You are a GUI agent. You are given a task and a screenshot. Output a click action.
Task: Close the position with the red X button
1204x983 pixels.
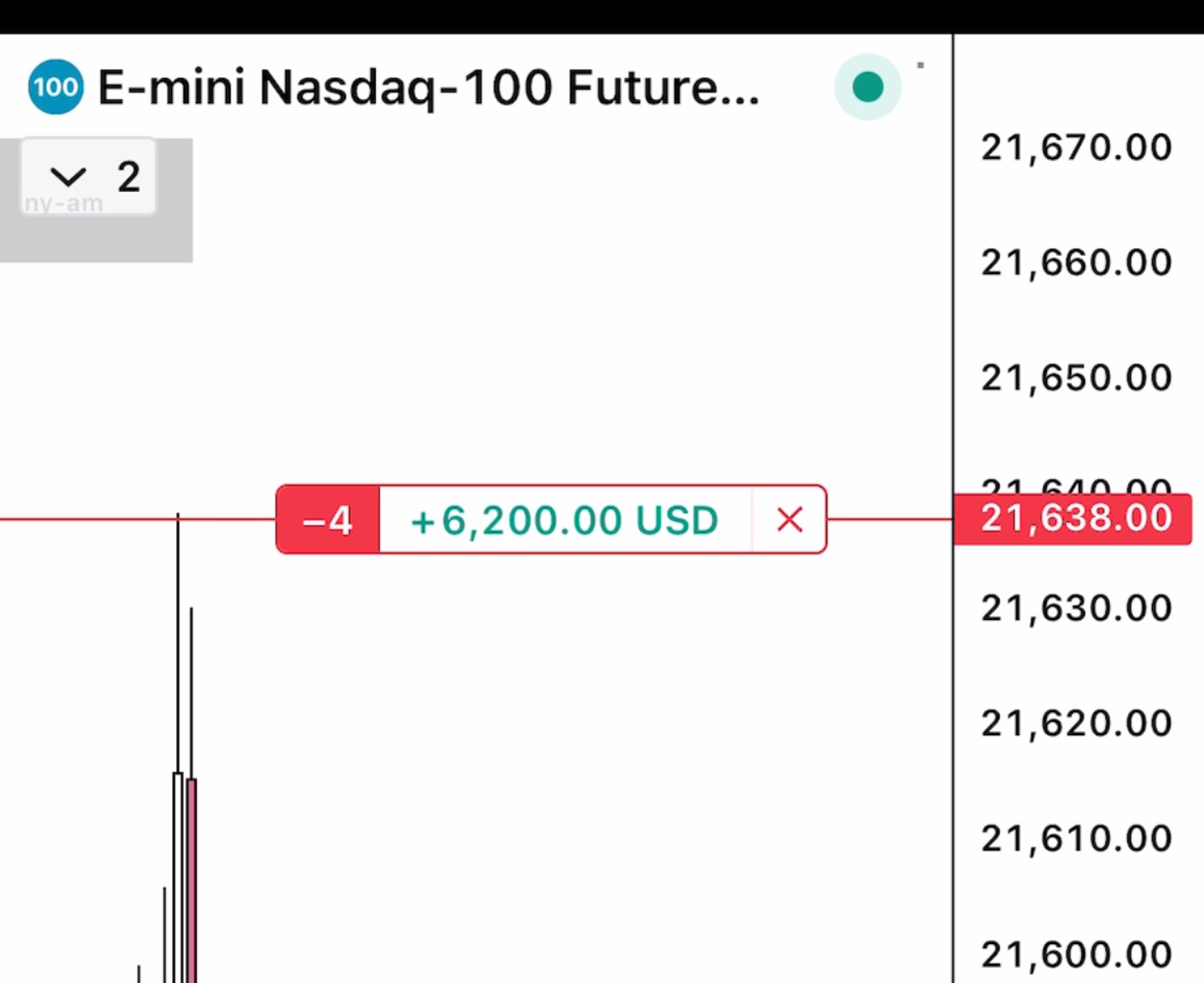pyautogui.click(x=790, y=520)
